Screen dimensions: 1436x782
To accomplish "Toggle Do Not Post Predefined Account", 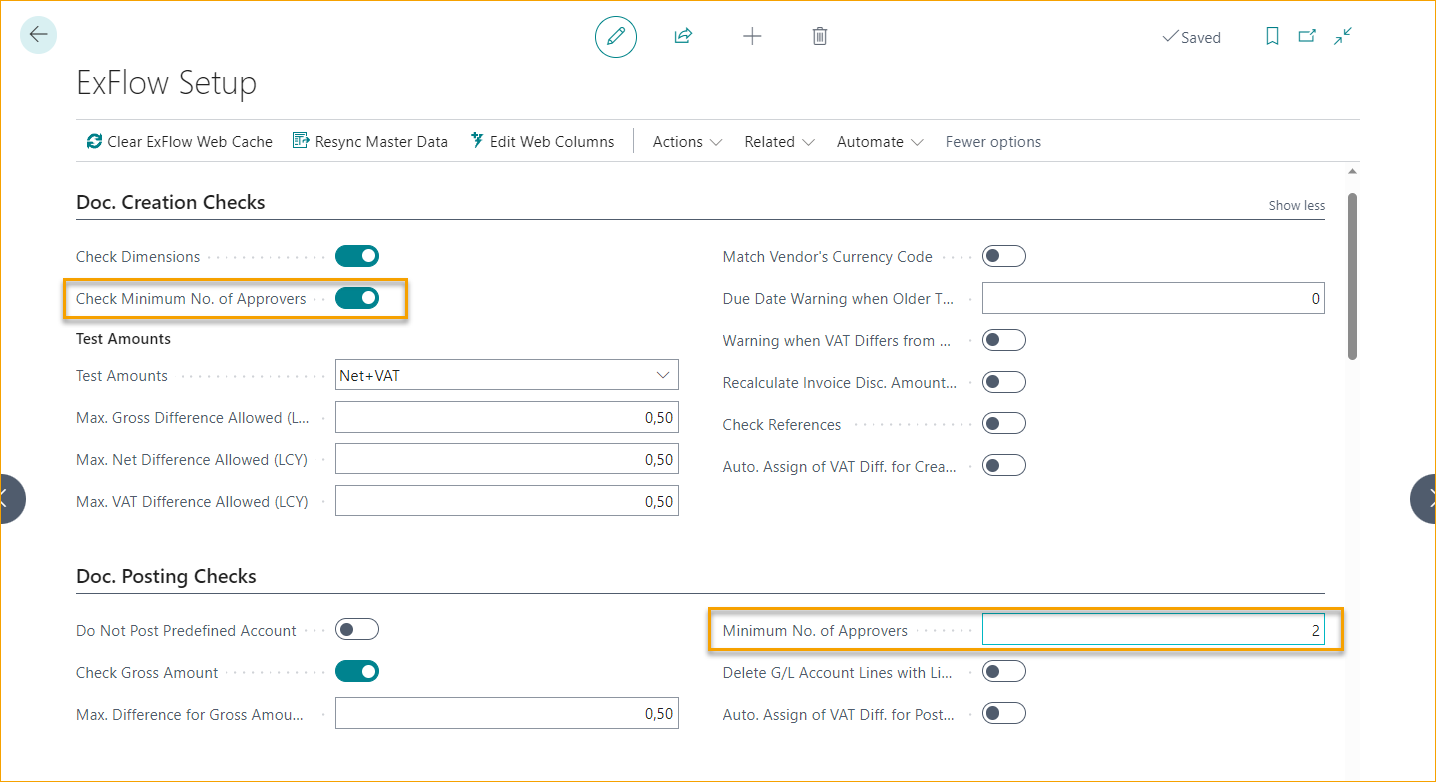I will pos(357,630).
